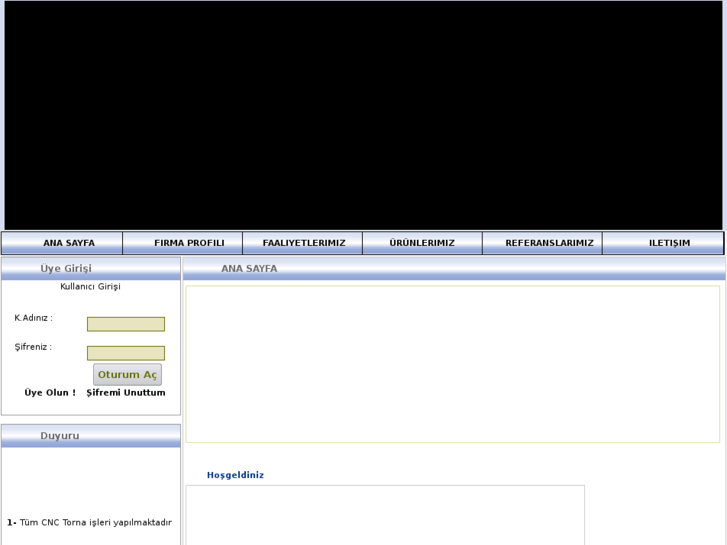Focus the Şifreniz password field
Image resolution: width=727 pixels, height=545 pixels.
(x=126, y=353)
